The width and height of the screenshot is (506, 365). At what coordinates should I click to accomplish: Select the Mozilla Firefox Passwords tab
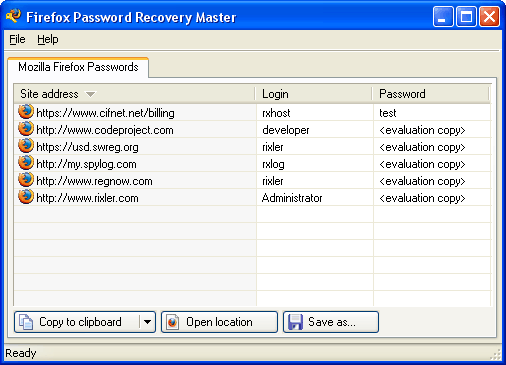click(x=78, y=67)
